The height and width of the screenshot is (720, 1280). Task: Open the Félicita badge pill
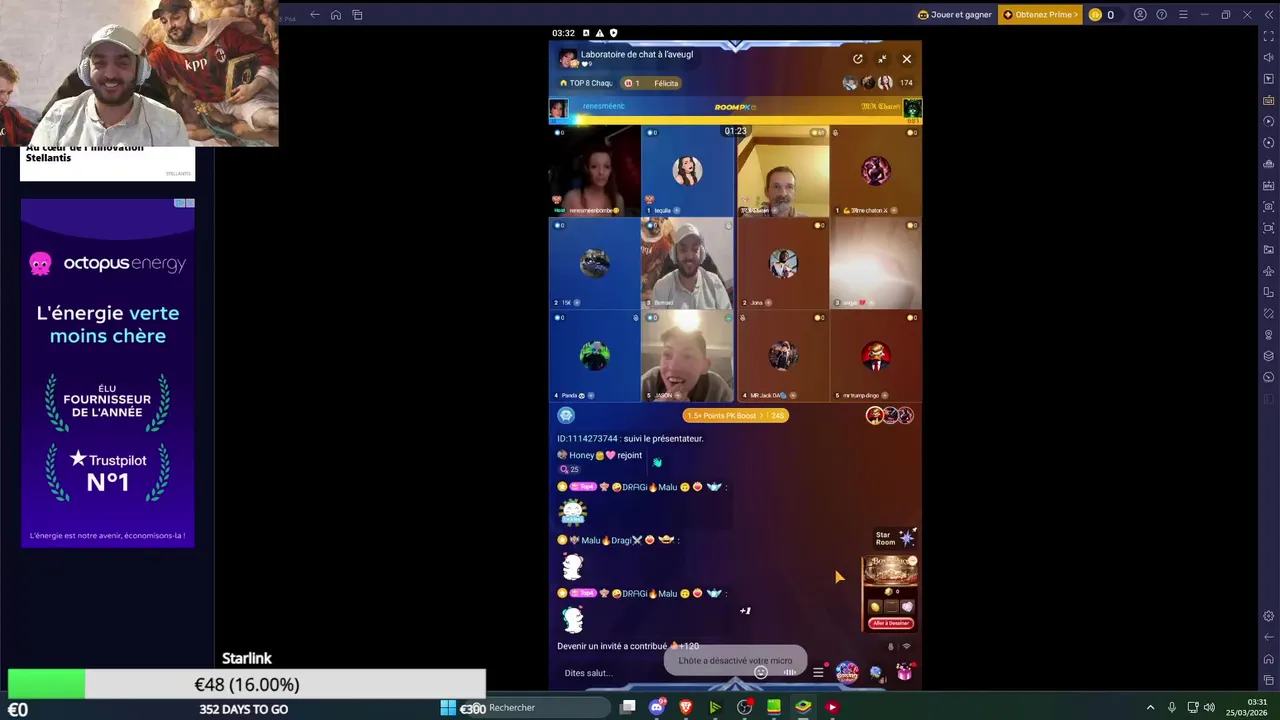(x=652, y=83)
